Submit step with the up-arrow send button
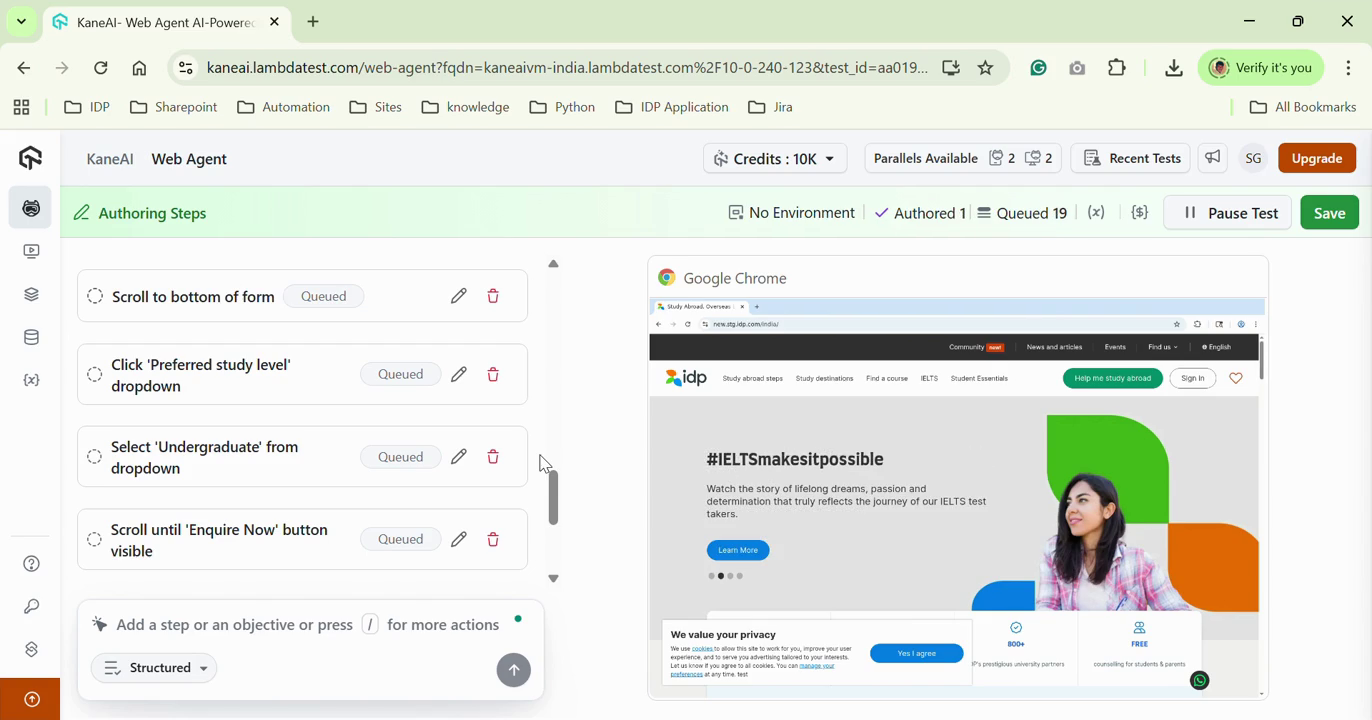 514,670
